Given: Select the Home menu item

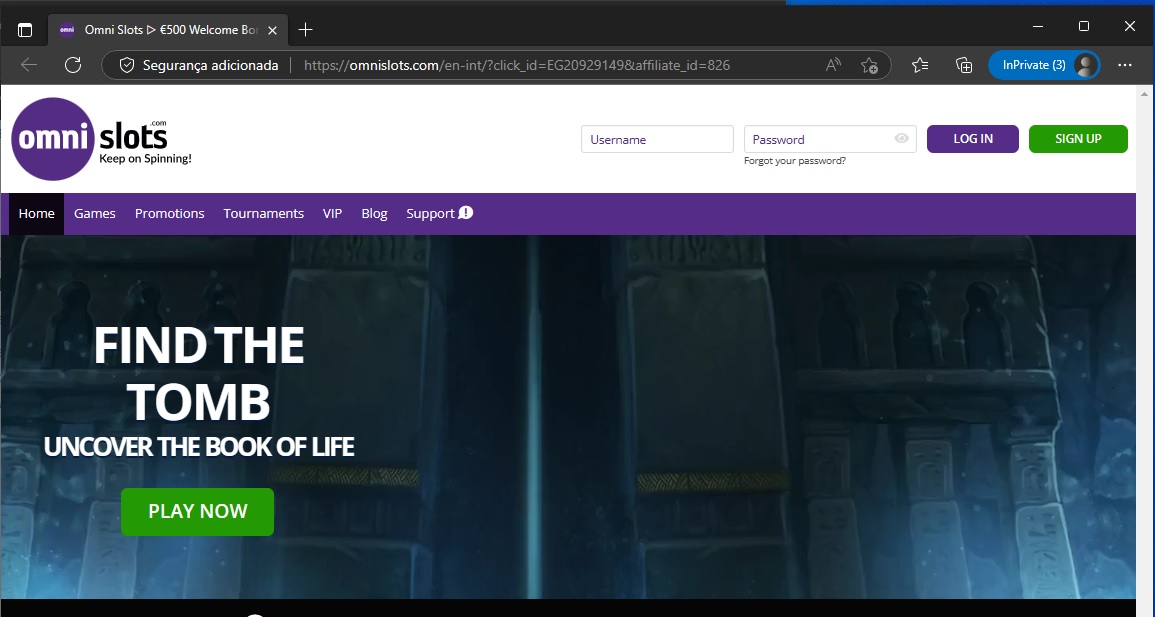Looking at the screenshot, I should point(36,213).
